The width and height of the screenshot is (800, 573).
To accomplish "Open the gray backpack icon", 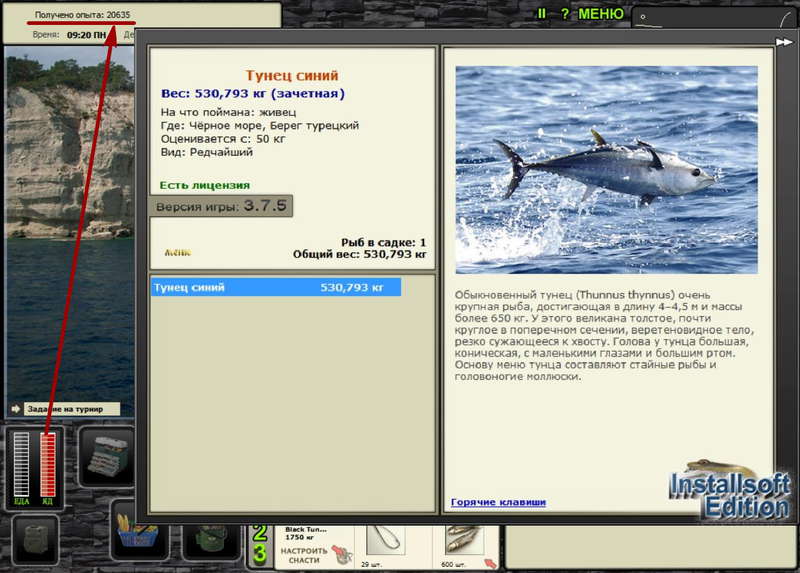I will pyautogui.click(x=35, y=539).
